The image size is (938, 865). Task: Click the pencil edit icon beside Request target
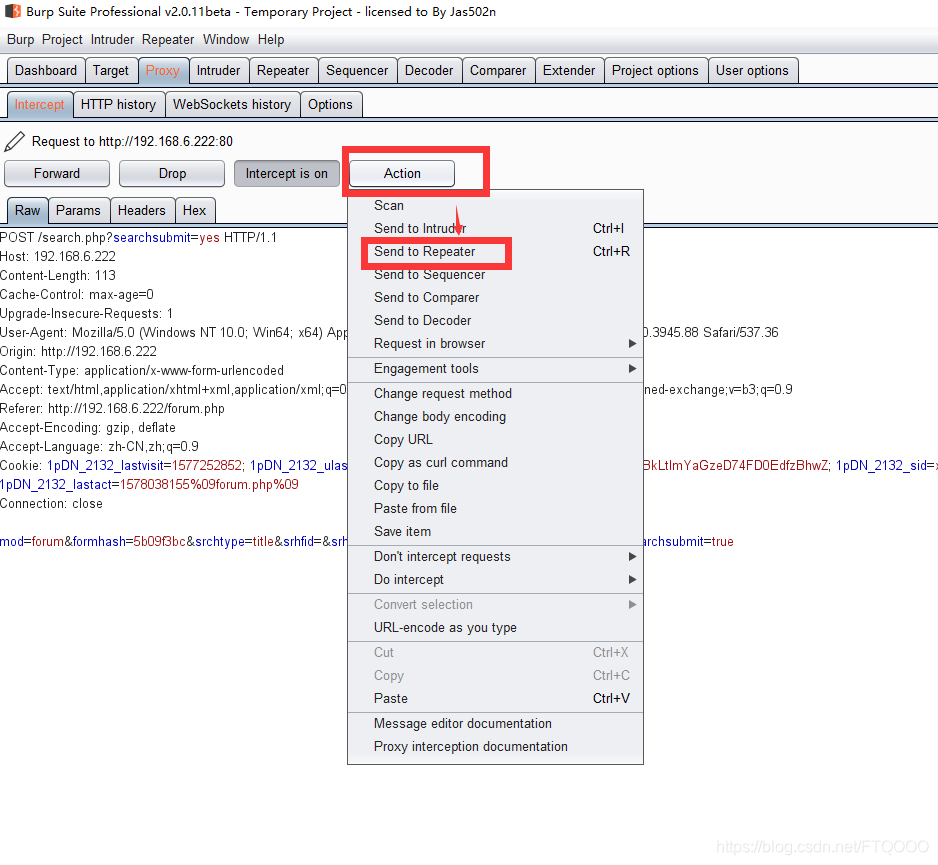click(14, 141)
